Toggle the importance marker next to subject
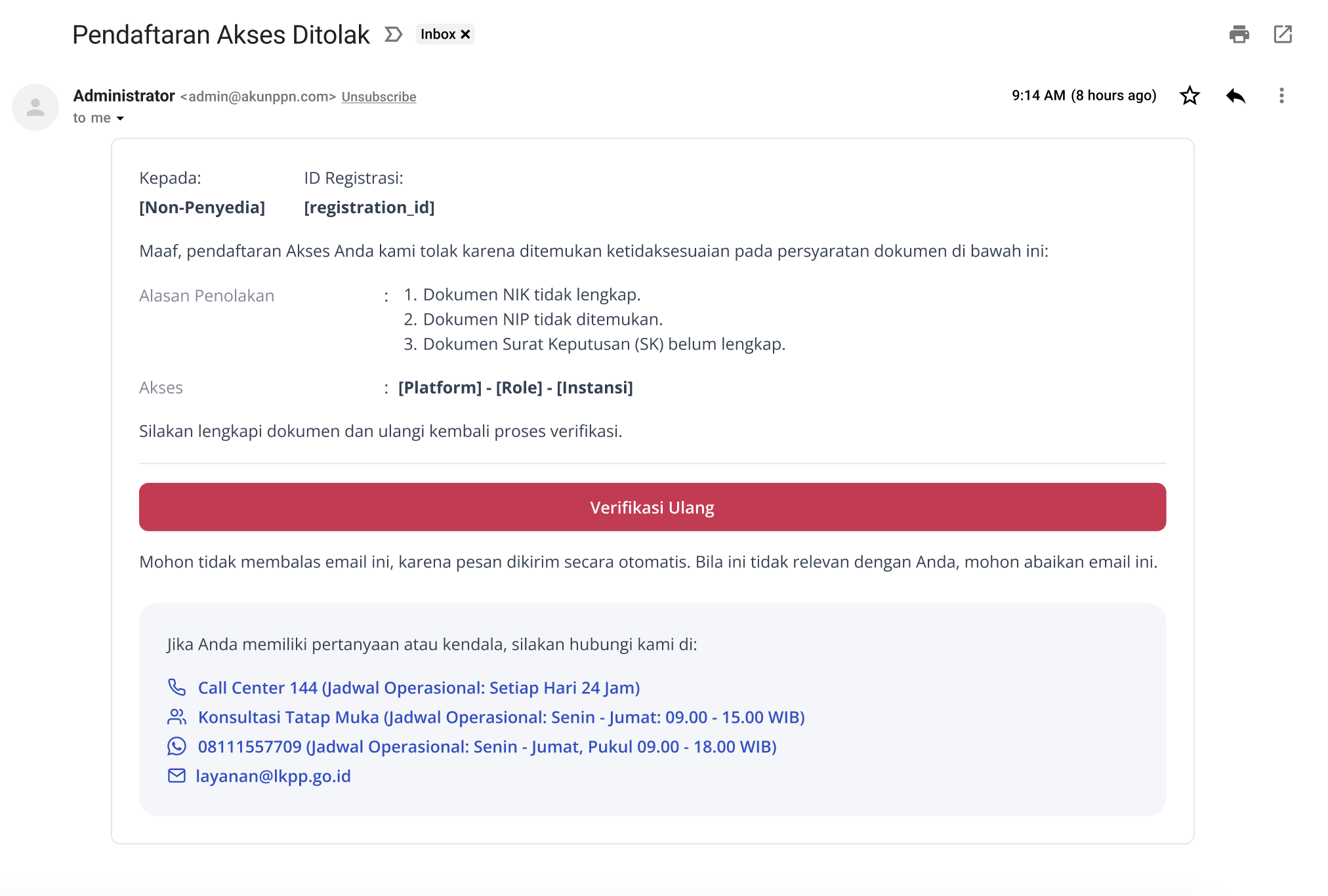The height and width of the screenshot is (896, 1328). pos(393,34)
